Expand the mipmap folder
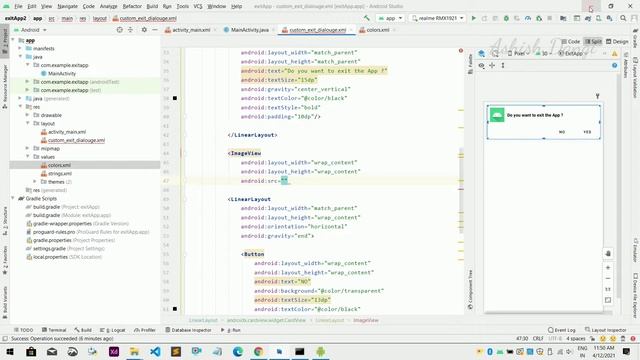 28,149
